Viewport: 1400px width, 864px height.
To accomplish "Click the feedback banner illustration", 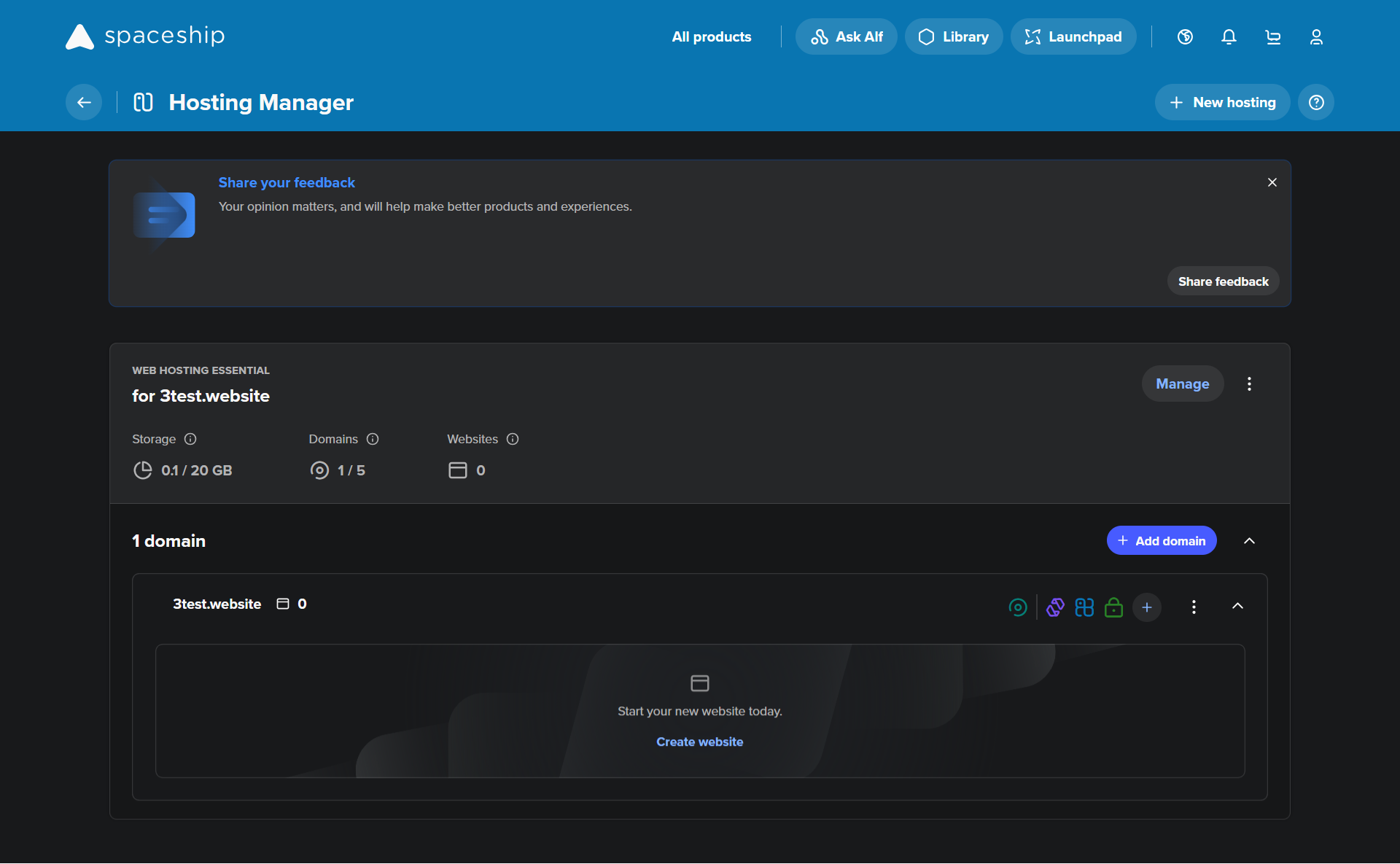I will coord(164,214).
